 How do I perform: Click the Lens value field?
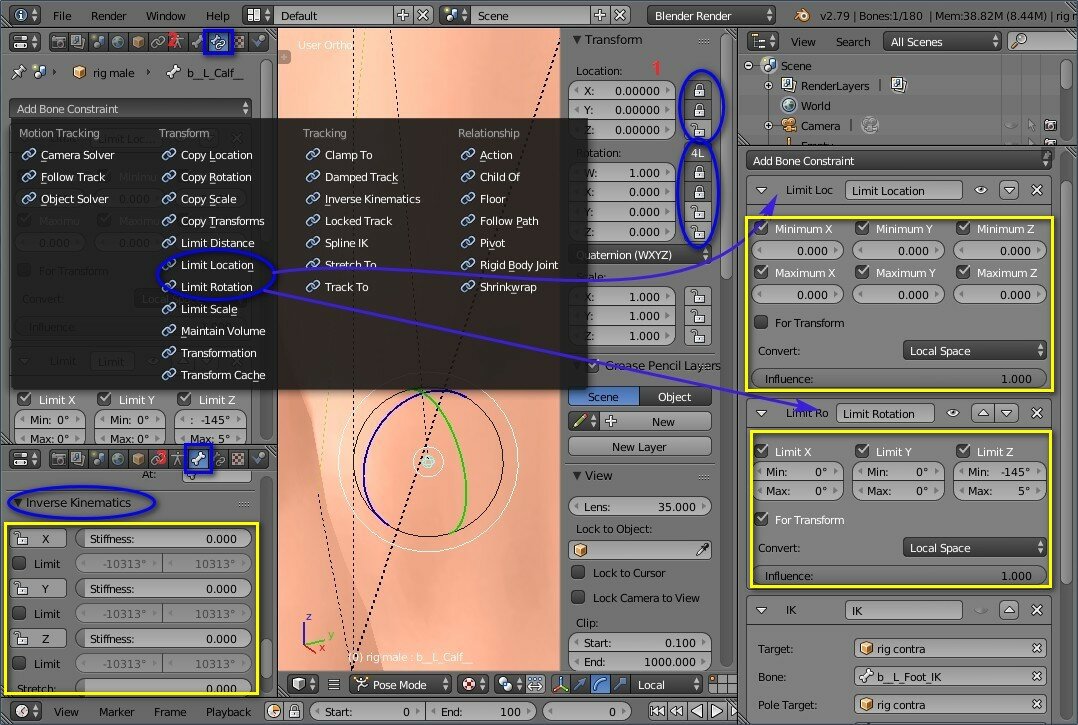640,506
